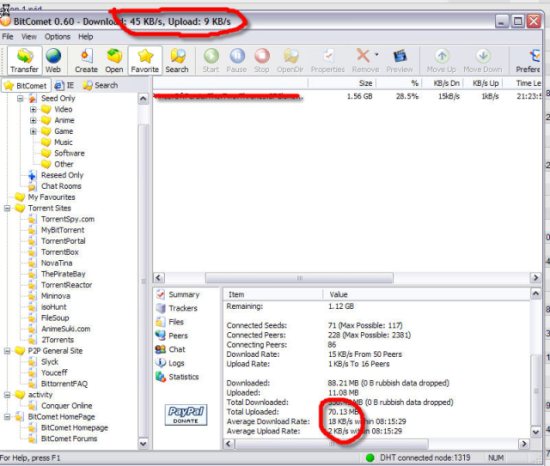The width and height of the screenshot is (550, 466).
Task: Open the Chat panel
Action: 170,349
